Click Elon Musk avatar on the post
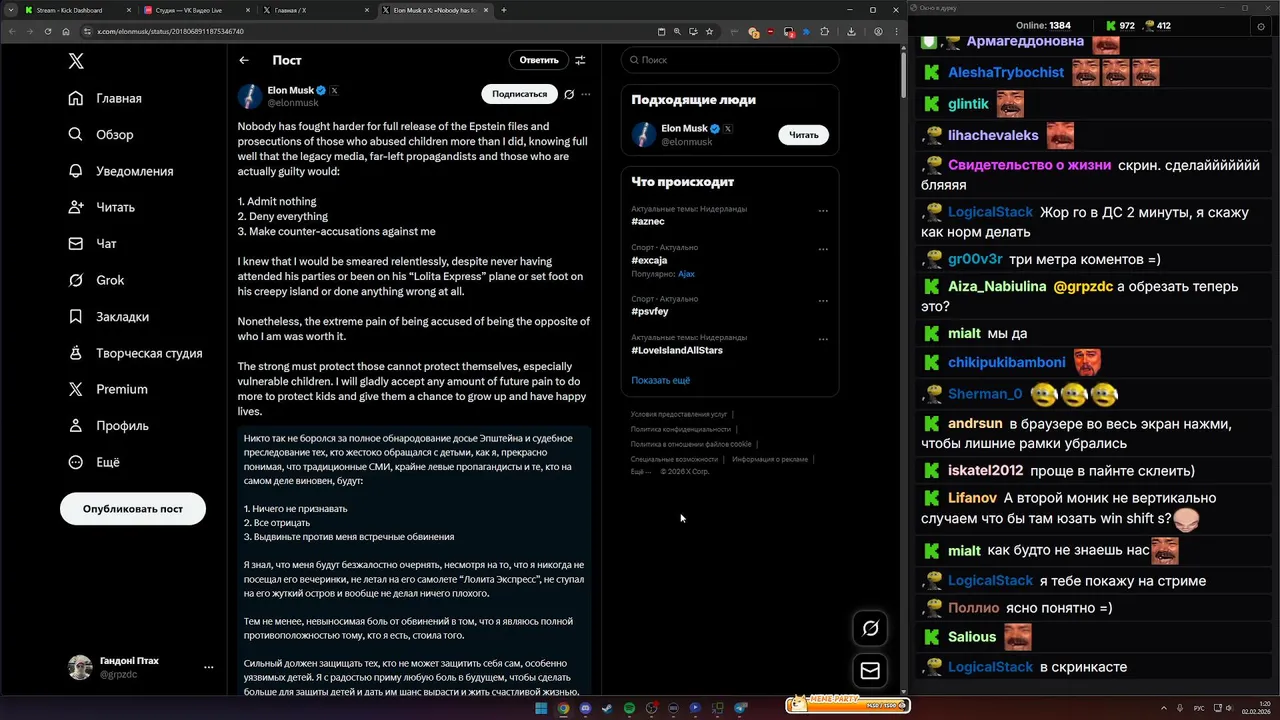1280x720 pixels. (x=249, y=96)
